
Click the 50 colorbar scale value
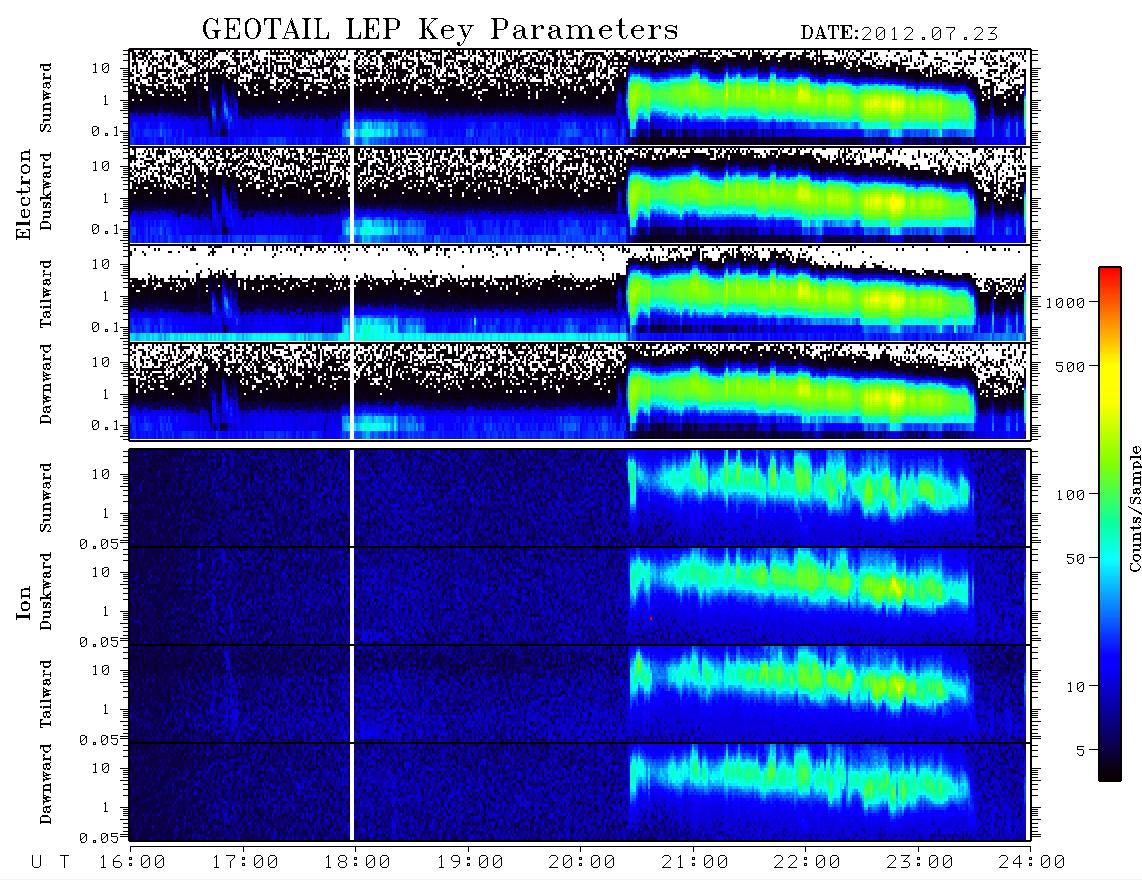[1075, 559]
